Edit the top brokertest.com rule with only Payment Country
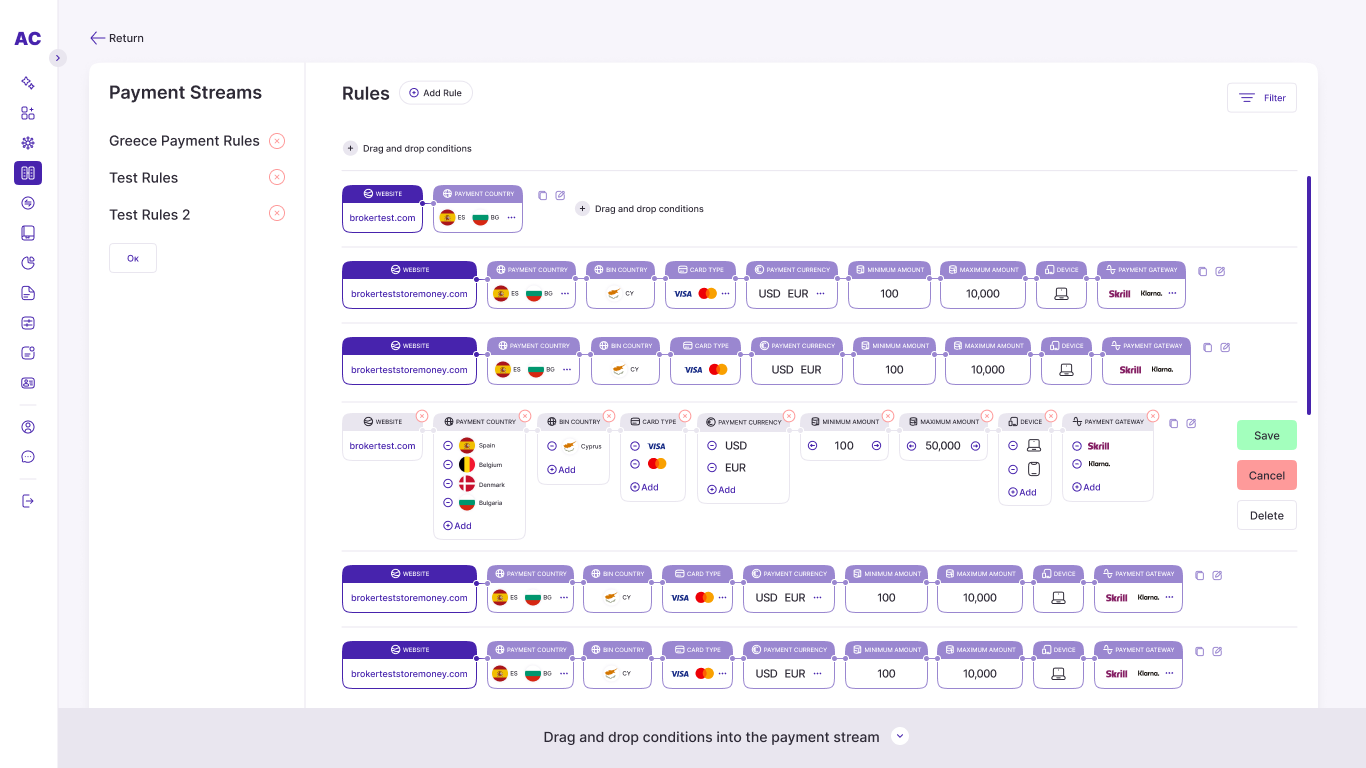This screenshot has height=768, width=1366. tap(560, 195)
